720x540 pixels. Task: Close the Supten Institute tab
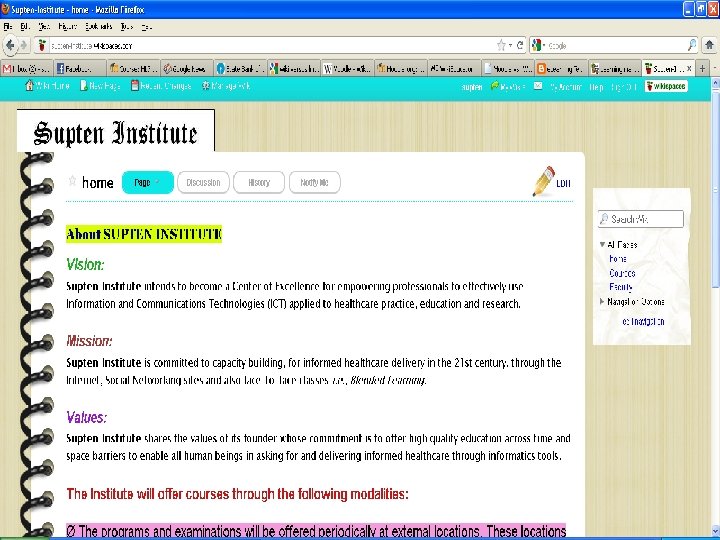(x=689, y=68)
